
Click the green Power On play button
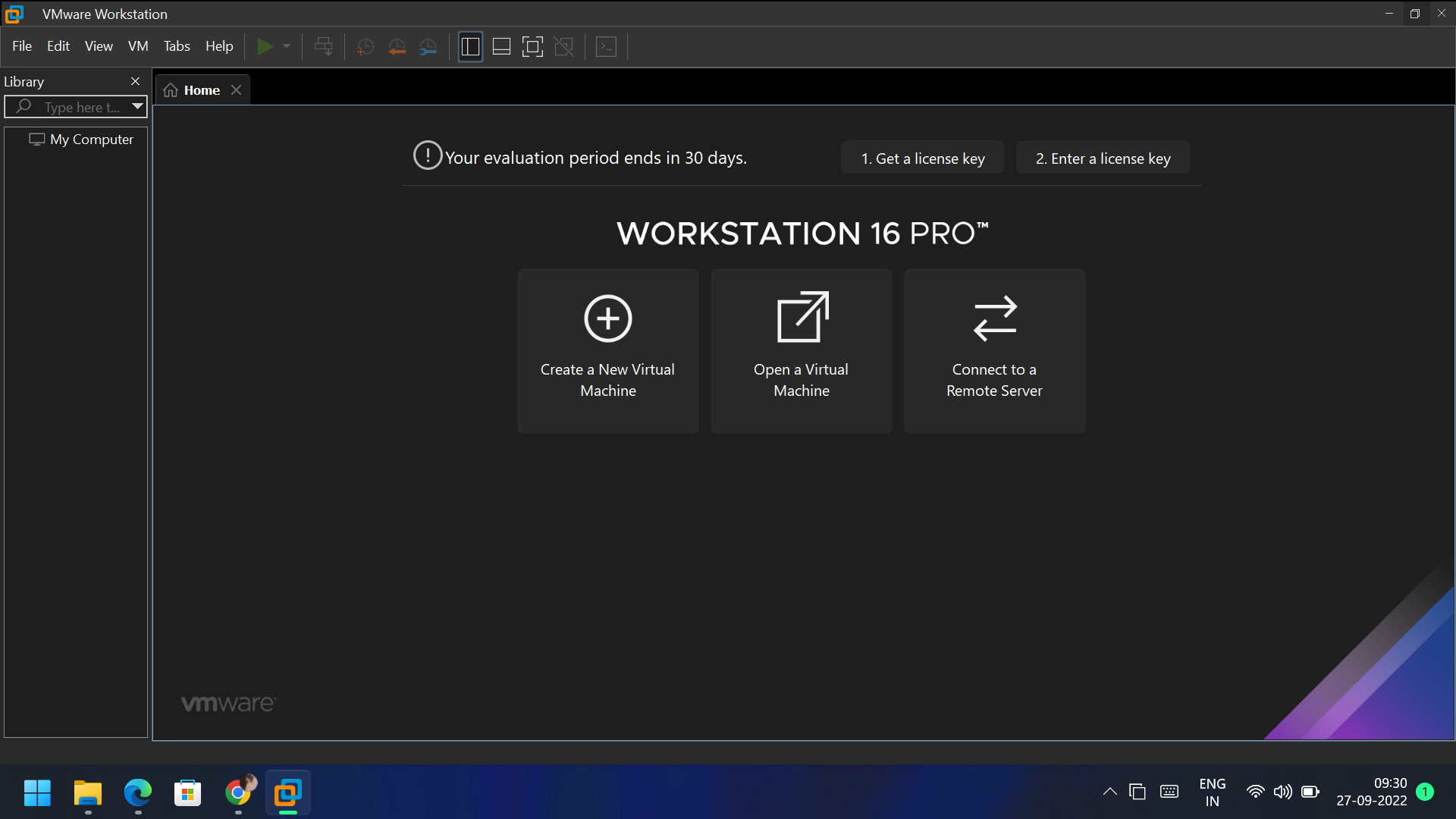(x=265, y=46)
